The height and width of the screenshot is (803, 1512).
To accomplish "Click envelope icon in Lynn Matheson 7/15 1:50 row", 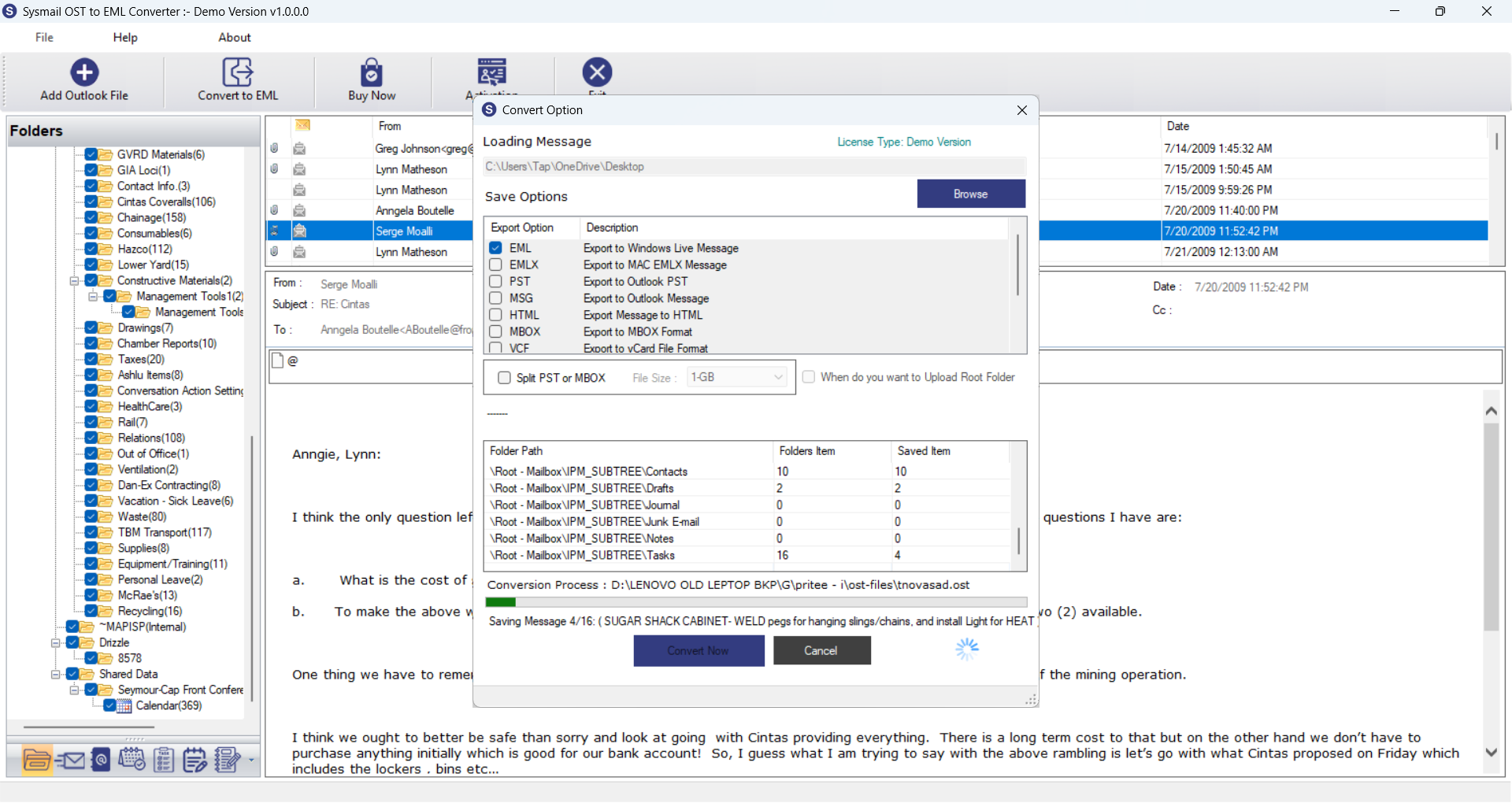I will 299,169.
